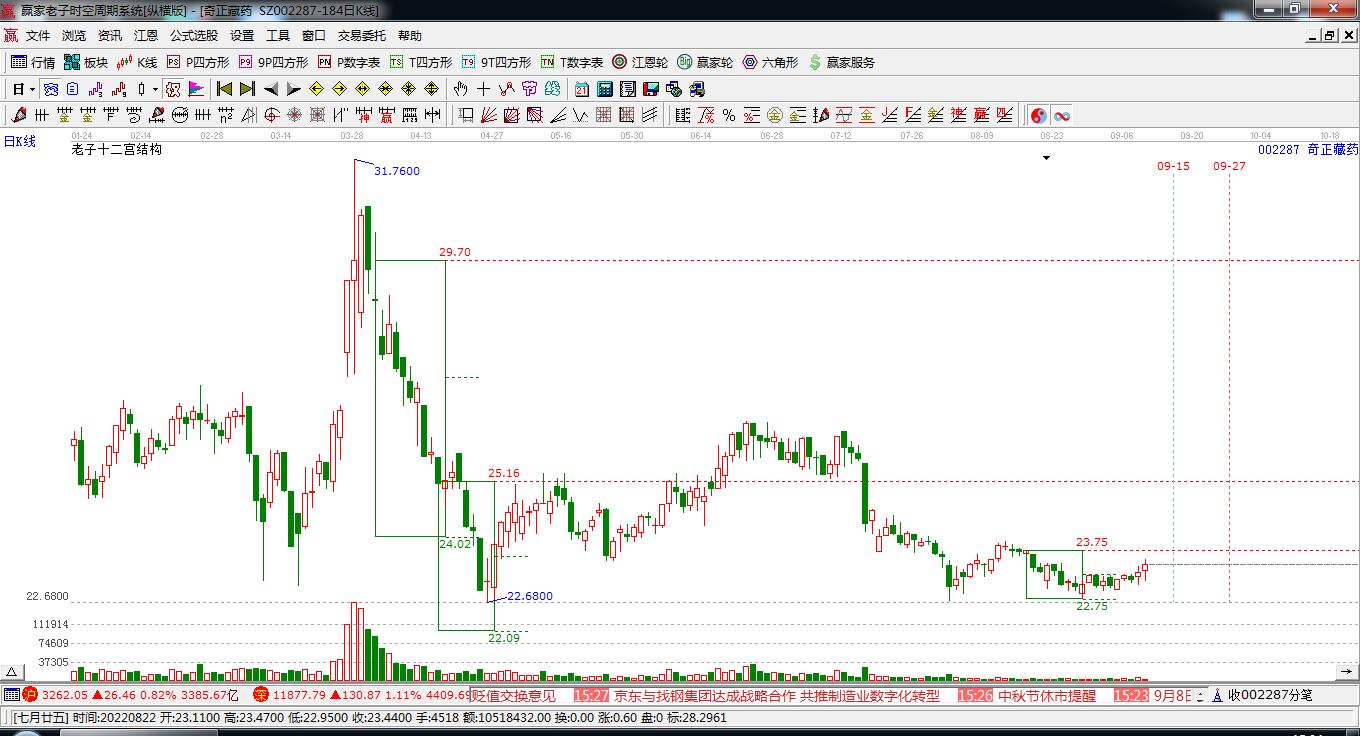
Task: Open the calculator icon
Action: coord(605,89)
